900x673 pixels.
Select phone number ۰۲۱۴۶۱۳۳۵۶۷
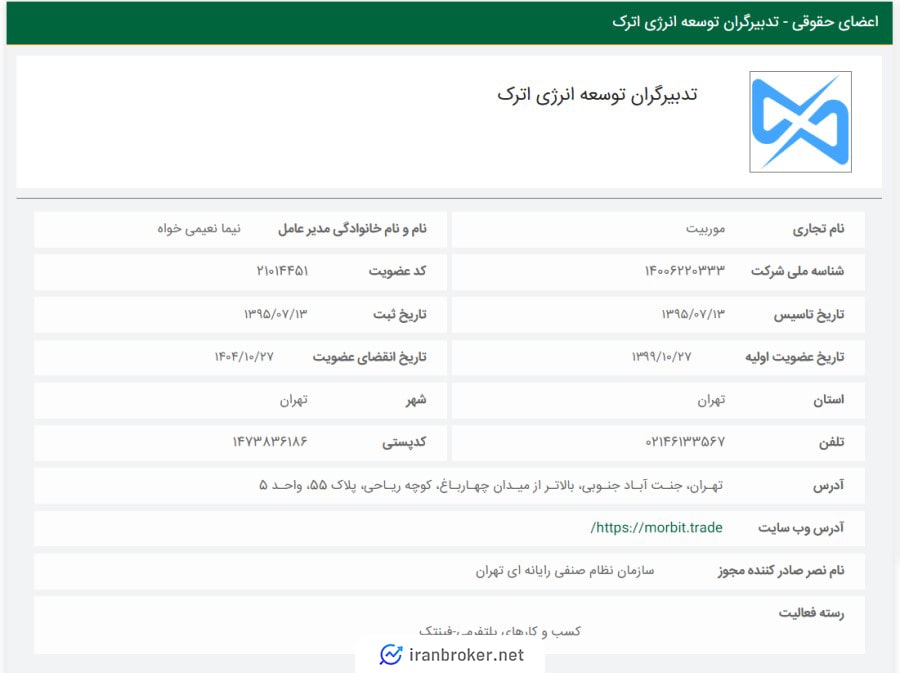(x=685, y=442)
